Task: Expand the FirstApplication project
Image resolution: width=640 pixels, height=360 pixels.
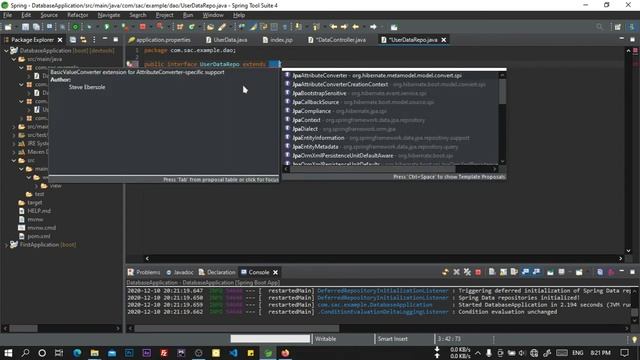Action: (x=6, y=245)
